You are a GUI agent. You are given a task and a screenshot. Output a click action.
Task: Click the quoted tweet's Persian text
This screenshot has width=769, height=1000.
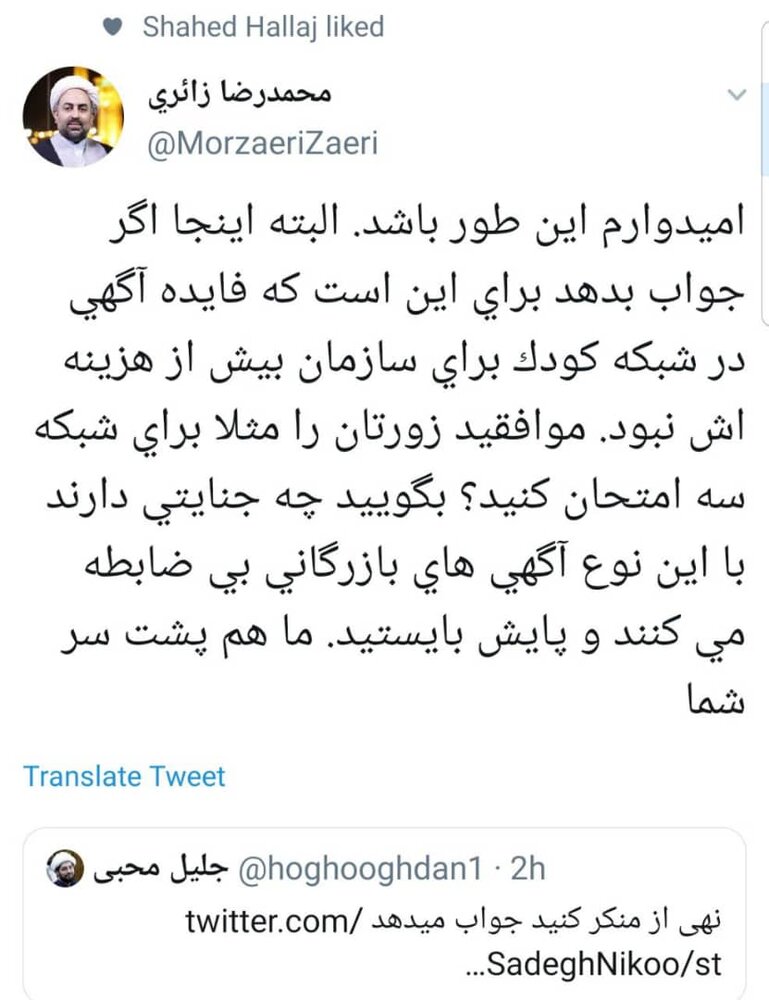point(547,922)
